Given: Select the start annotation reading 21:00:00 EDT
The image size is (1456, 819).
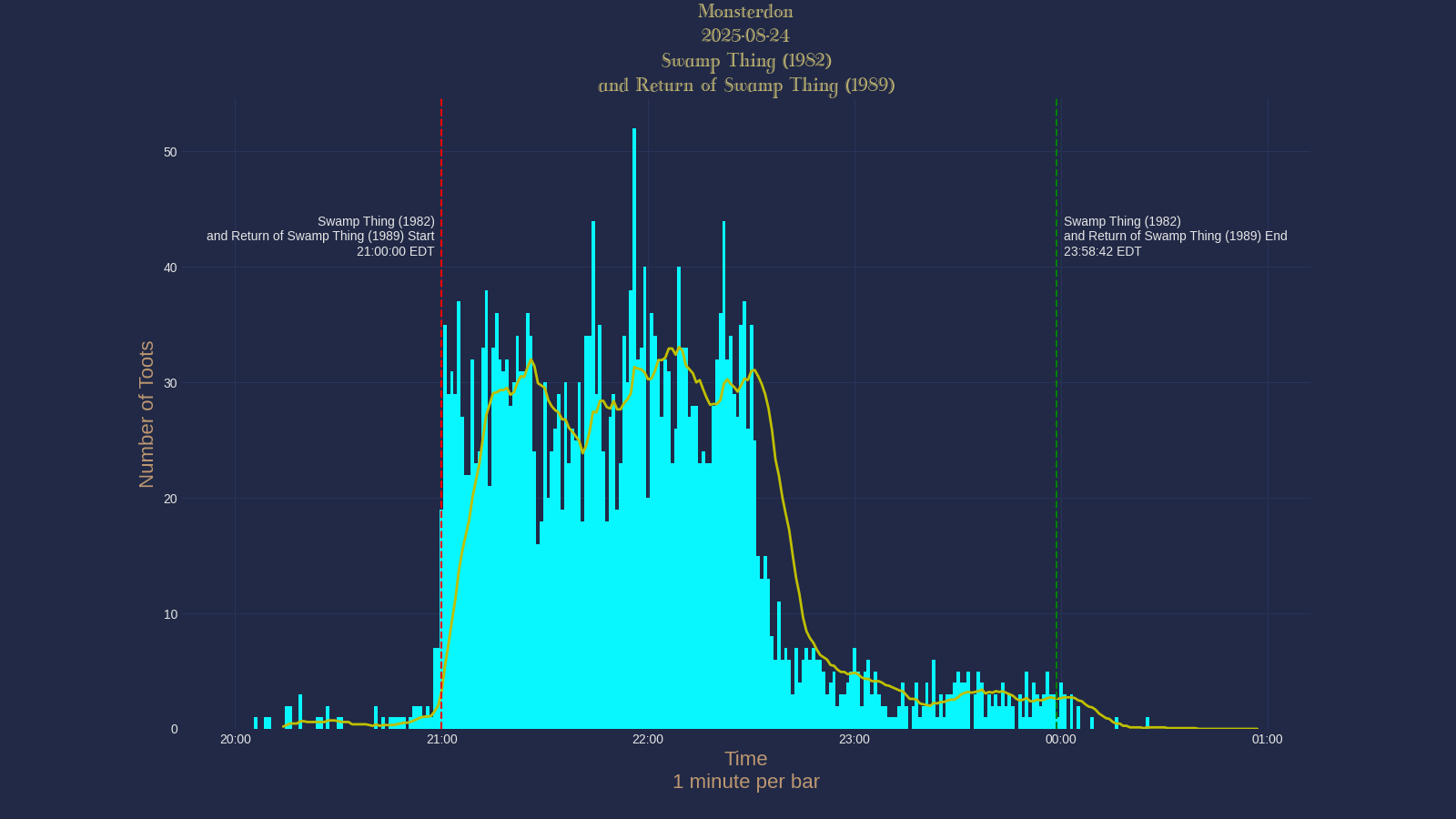Looking at the screenshot, I should tap(394, 251).
